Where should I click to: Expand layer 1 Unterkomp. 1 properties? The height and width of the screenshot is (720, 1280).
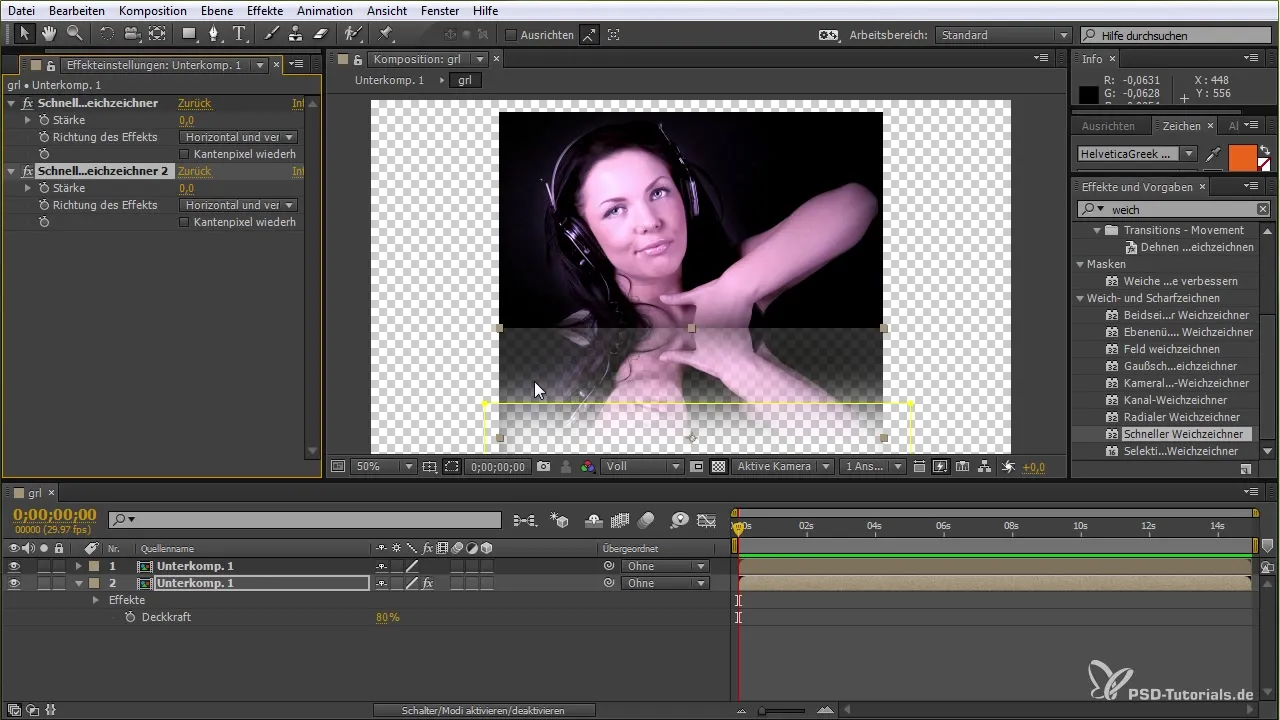[x=79, y=566]
